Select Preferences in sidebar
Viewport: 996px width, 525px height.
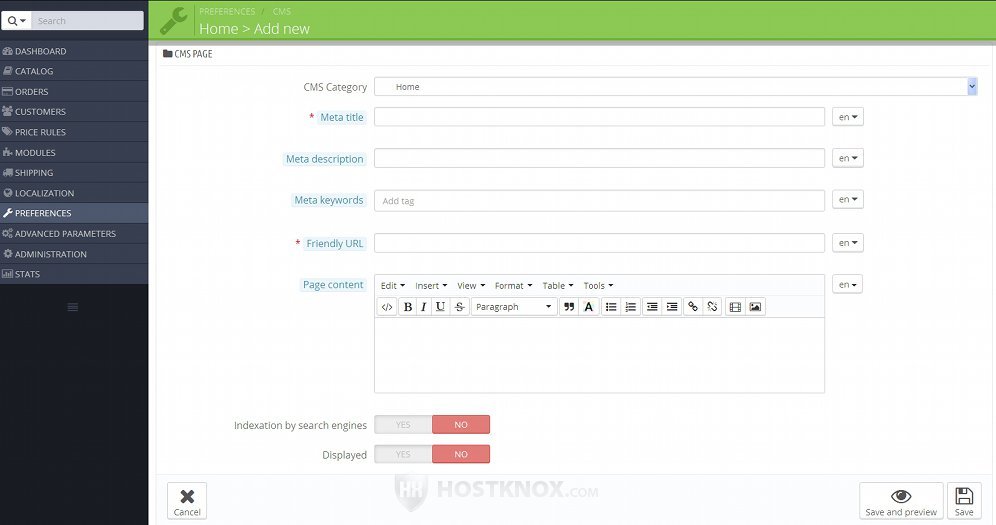[74, 213]
